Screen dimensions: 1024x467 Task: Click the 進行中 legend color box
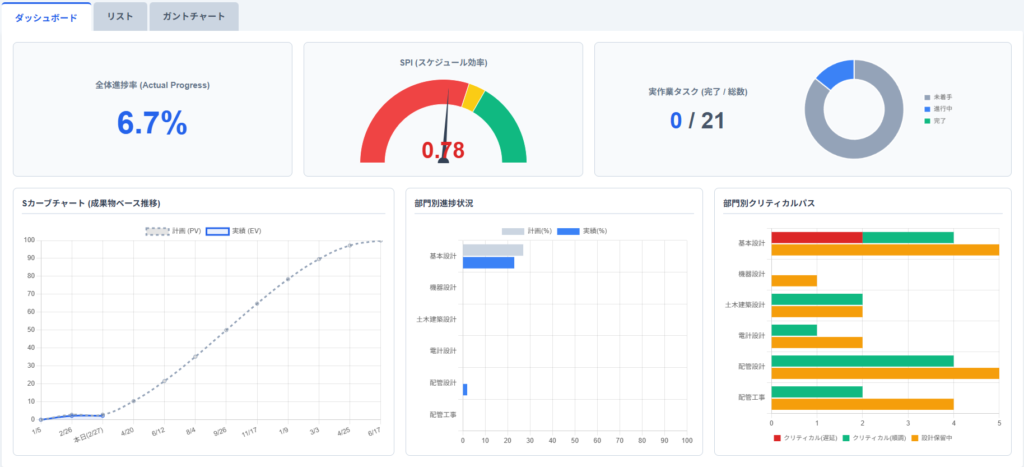tap(928, 109)
